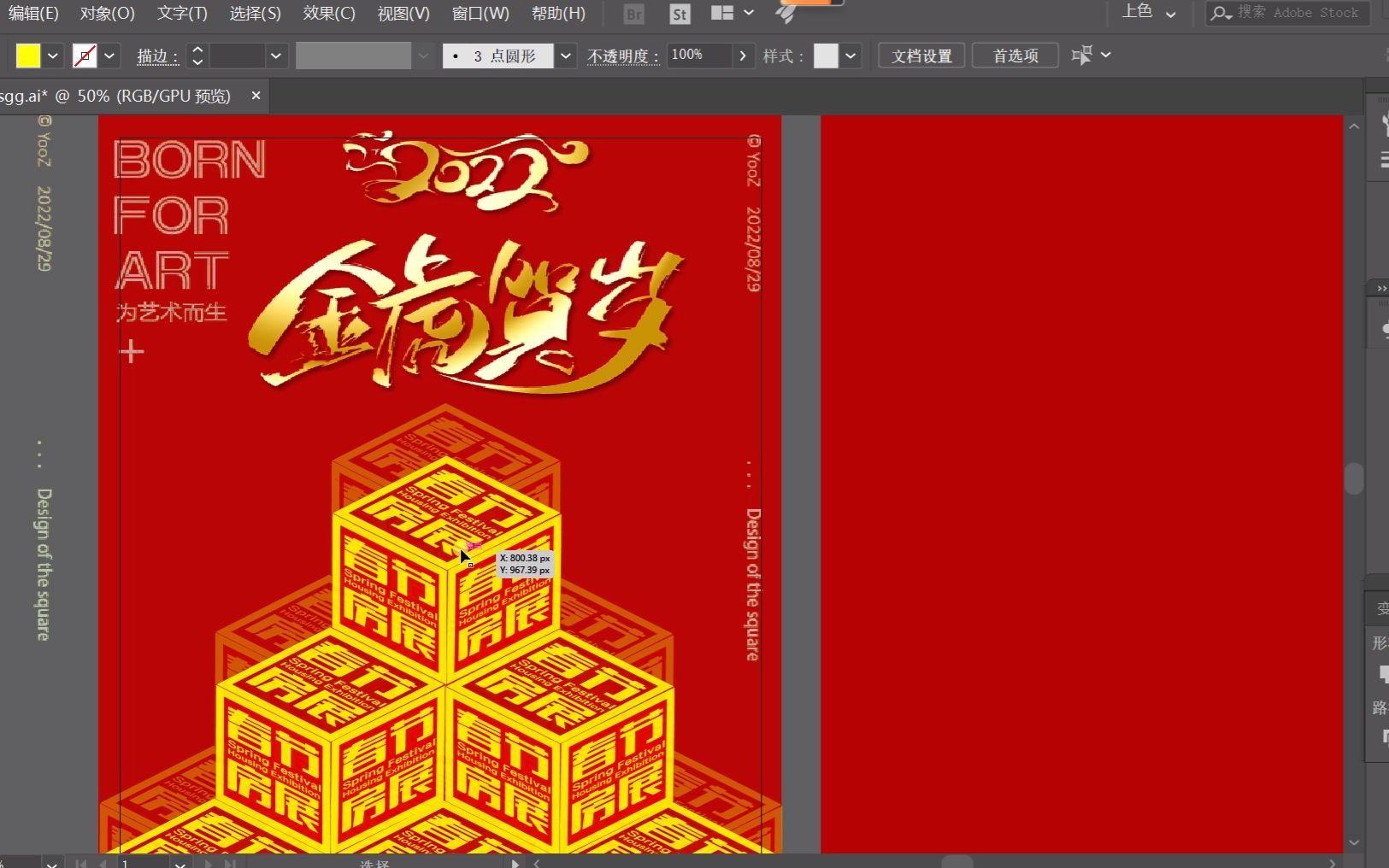Click the align to selection icon
The width and height of the screenshot is (1389, 868).
(1082, 56)
